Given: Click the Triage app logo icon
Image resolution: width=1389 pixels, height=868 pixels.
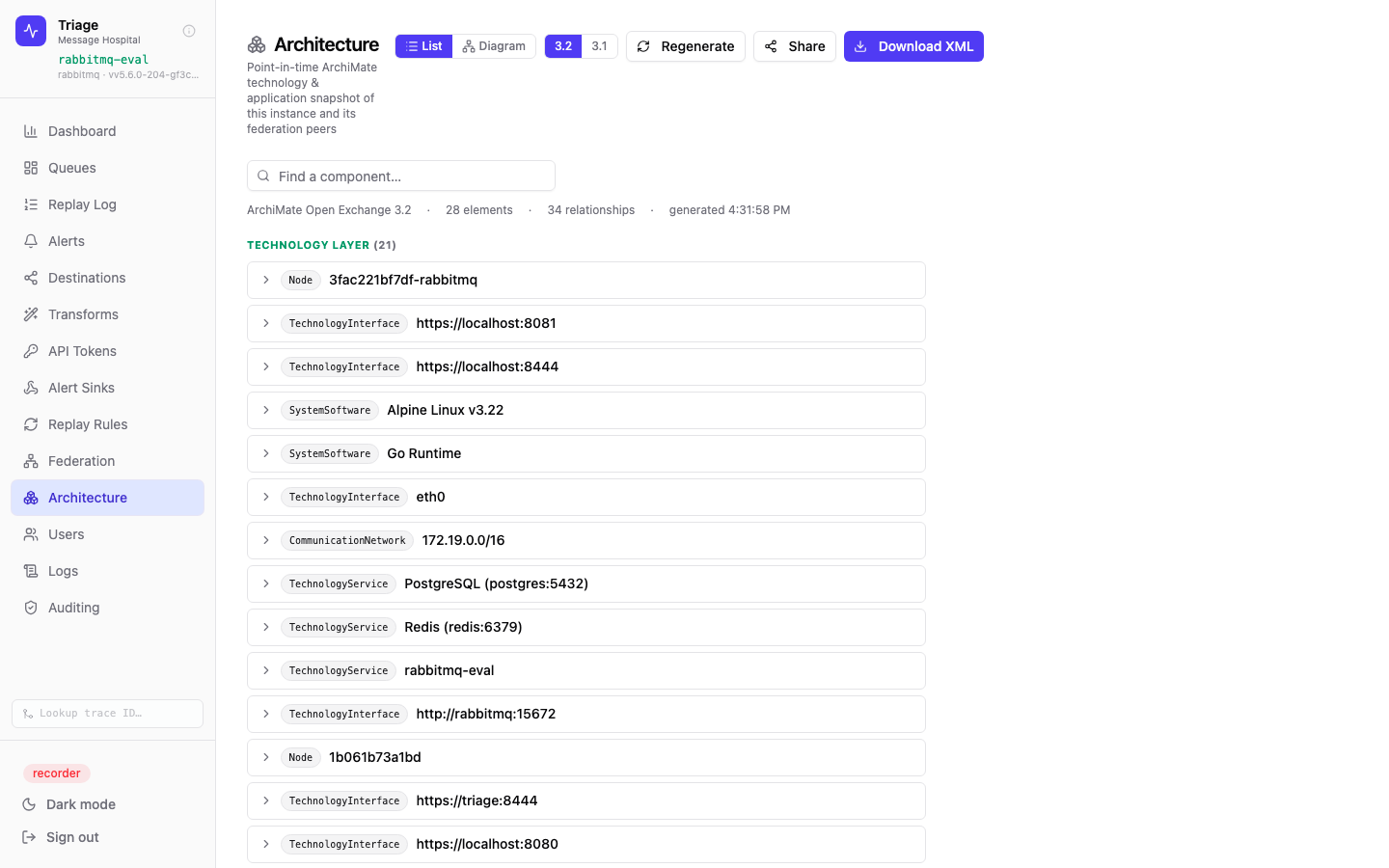Looking at the screenshot, I should pyautogui.click(x=31, y=31).
